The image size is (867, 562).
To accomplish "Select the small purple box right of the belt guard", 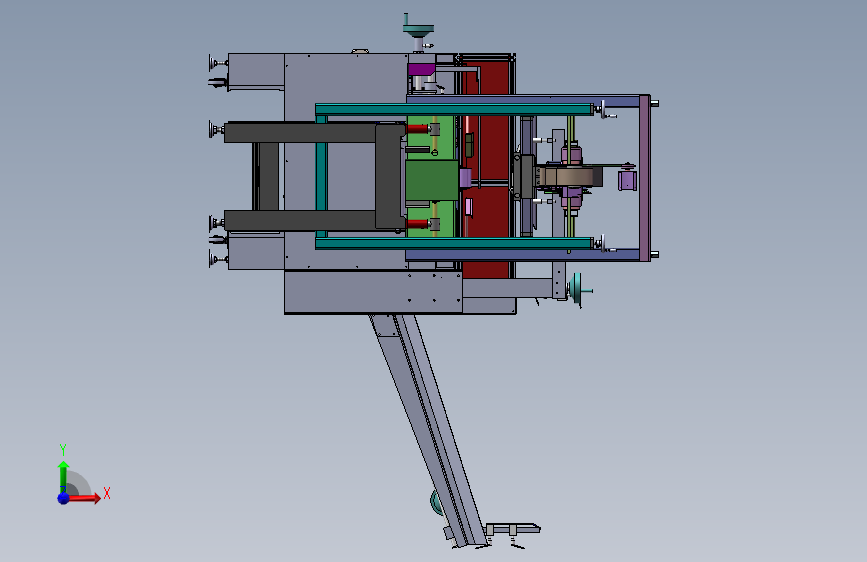I will pyautogui.click(x=627, y=180).
